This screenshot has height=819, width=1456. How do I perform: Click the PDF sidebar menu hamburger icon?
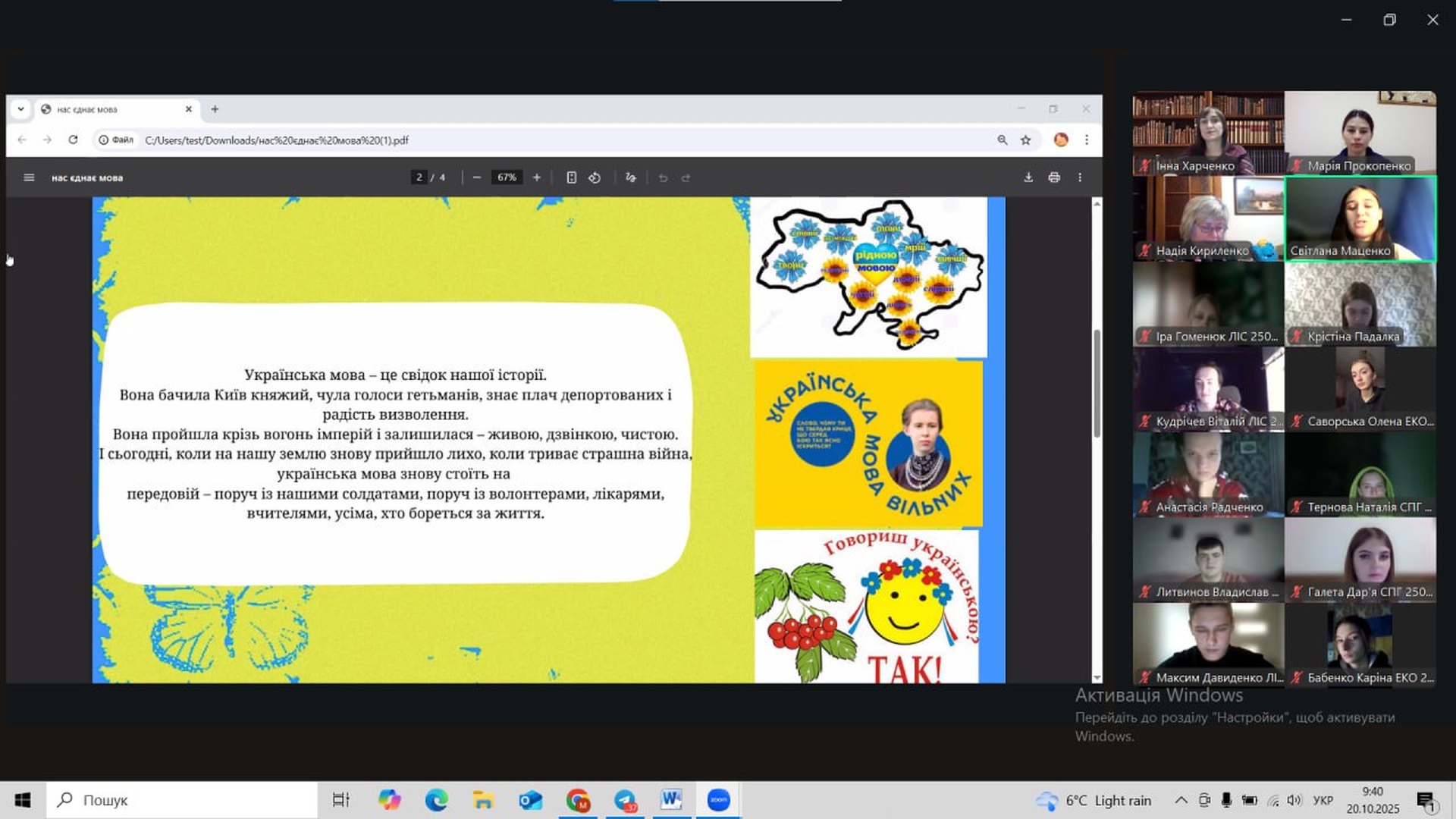coord(29,177)
